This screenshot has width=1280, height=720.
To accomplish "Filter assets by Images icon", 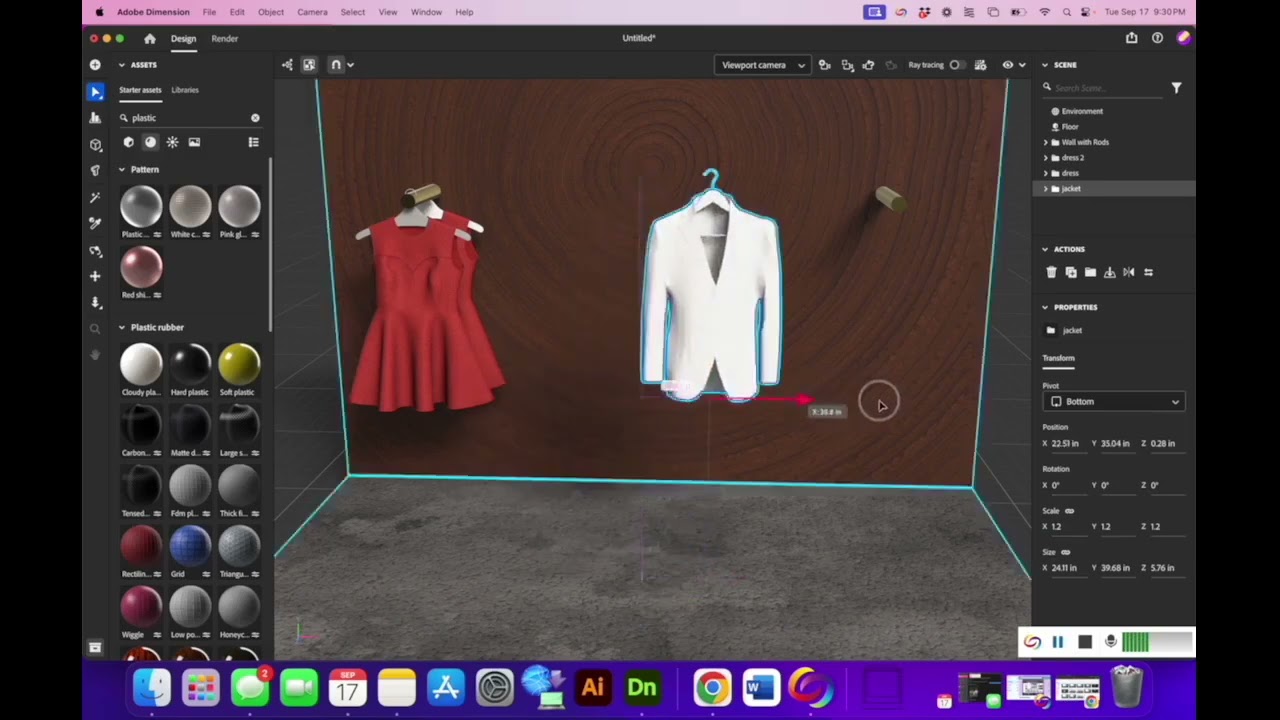I will tap(194, 142).
